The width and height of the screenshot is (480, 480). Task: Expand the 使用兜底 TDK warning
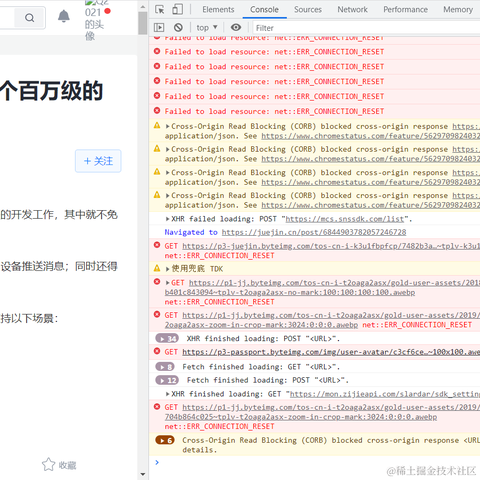tap(168, 269)
